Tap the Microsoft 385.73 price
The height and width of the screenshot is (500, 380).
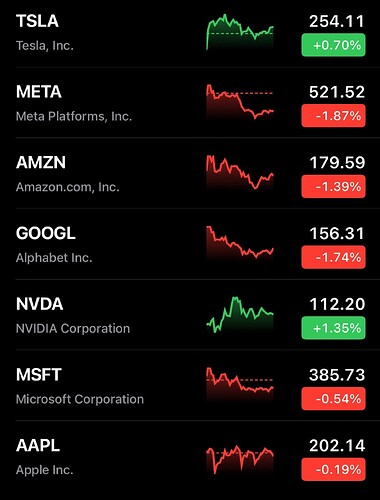[337, 375]
